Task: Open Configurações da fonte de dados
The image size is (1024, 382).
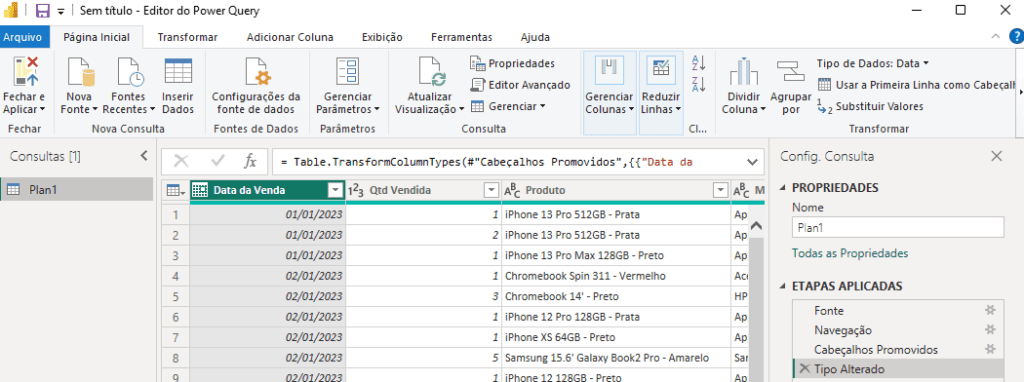Action: 255,86
